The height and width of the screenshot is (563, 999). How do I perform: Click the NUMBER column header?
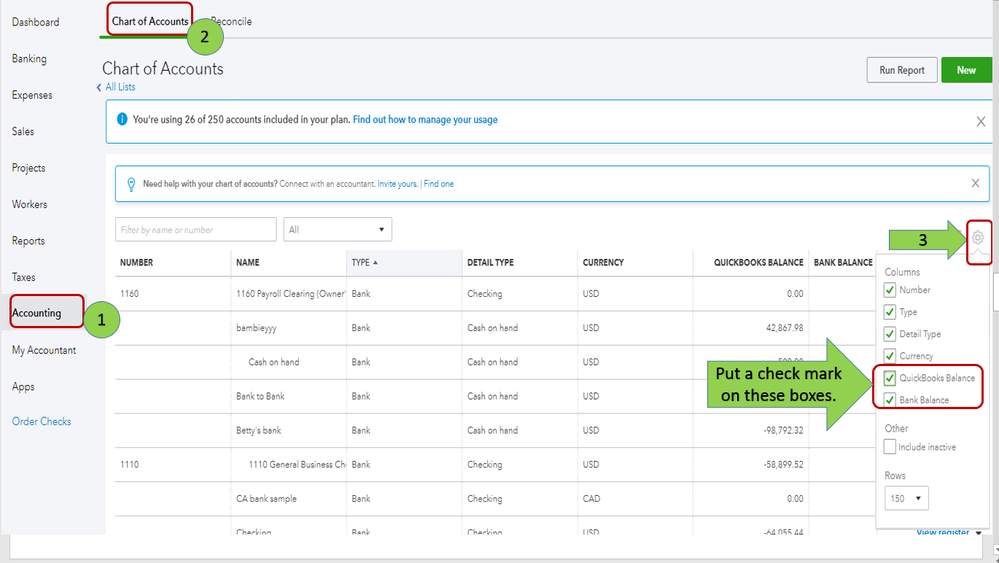click(x=136, y=262)
